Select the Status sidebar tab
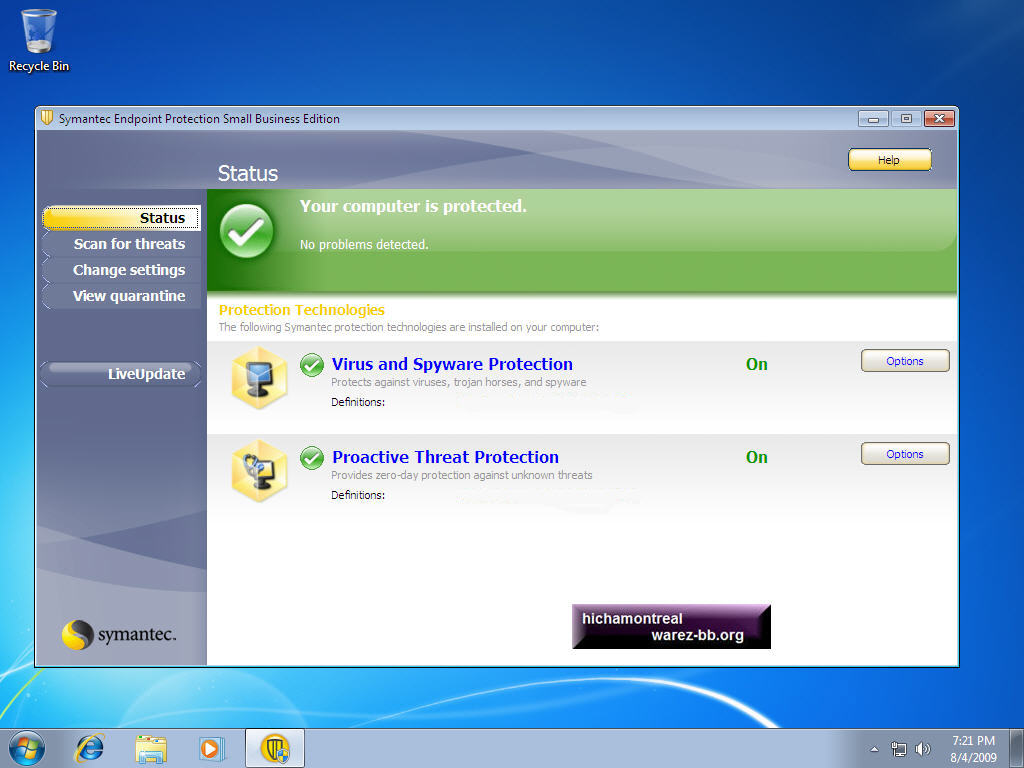The image size is (1024, 768). point(121,218)
